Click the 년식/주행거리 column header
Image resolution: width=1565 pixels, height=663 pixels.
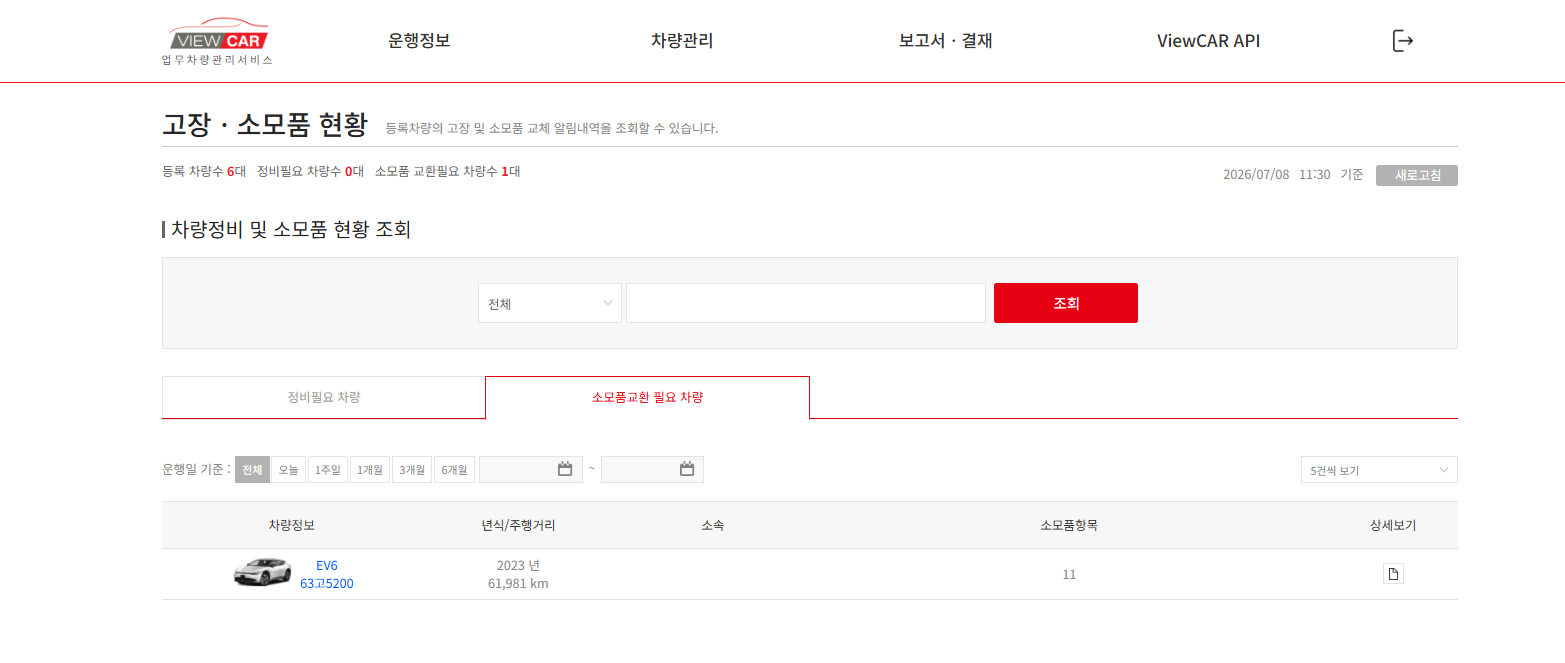click(518, 525)
